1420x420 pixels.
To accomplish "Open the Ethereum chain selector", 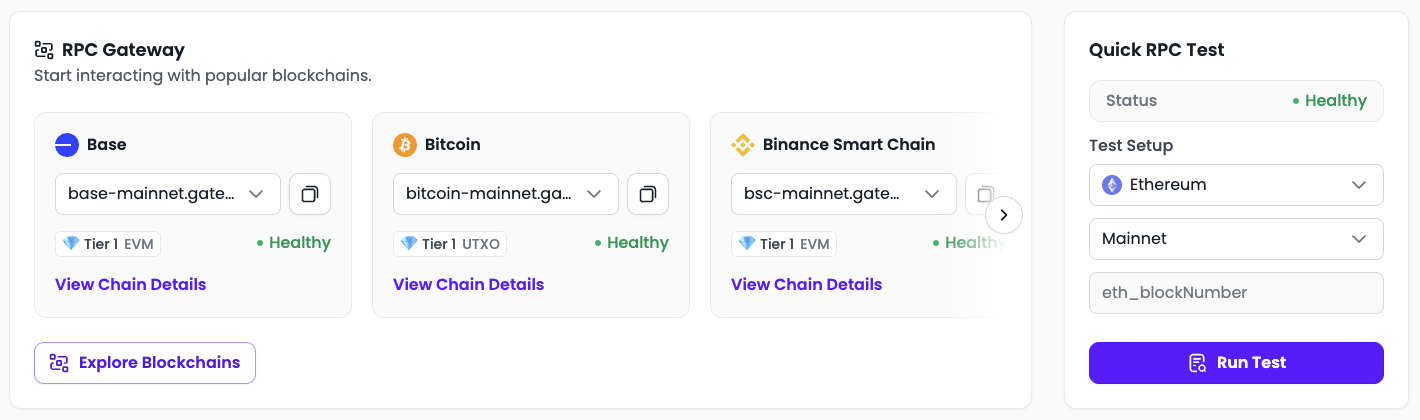I will pos(1236,185).
